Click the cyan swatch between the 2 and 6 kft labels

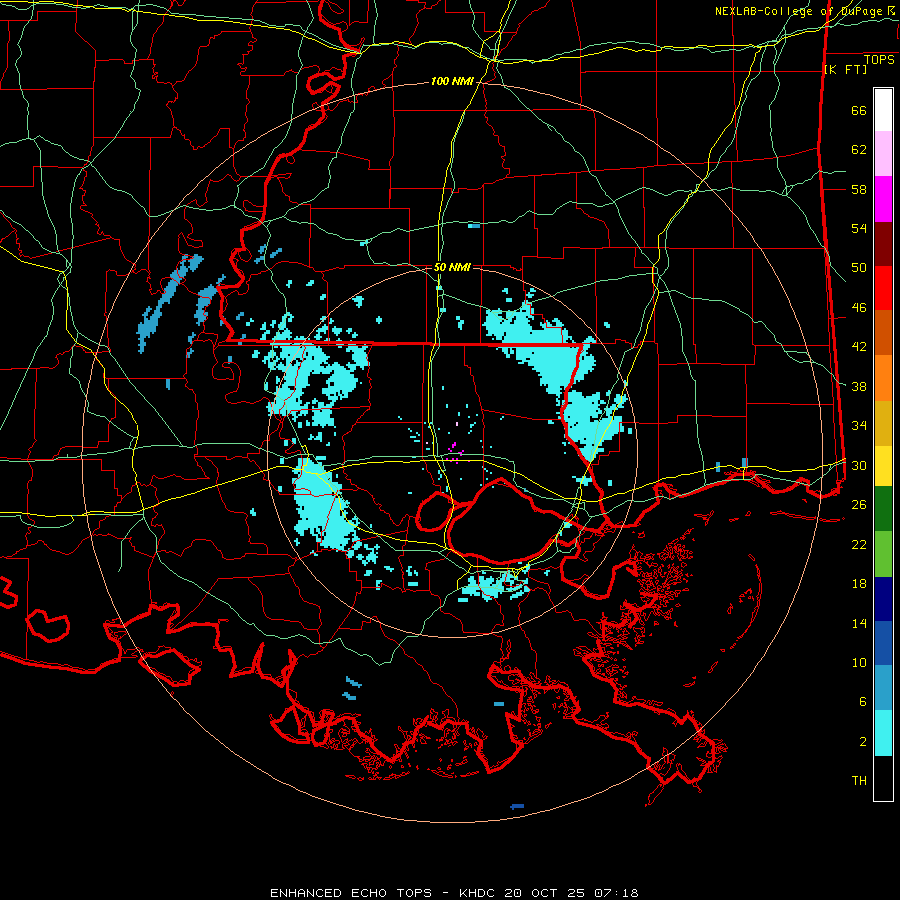click(x=883, y=733)
